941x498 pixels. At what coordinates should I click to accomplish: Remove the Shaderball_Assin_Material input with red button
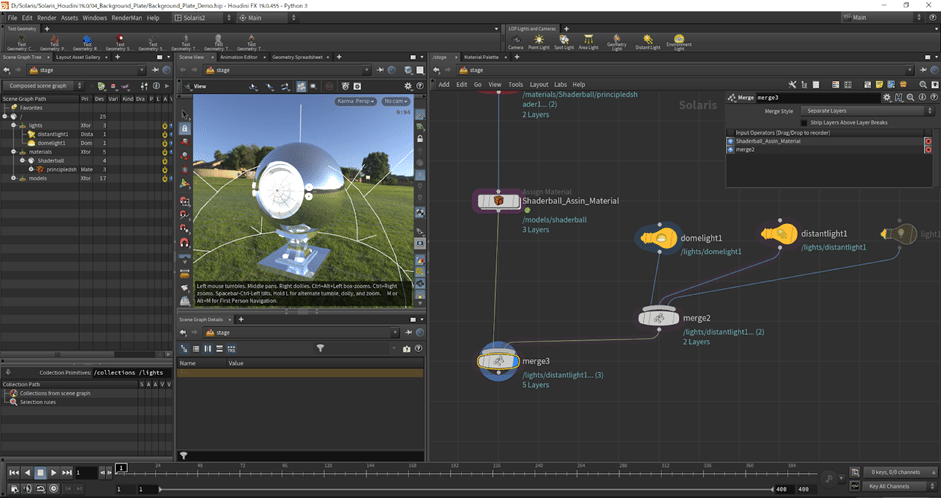(928, 141)
